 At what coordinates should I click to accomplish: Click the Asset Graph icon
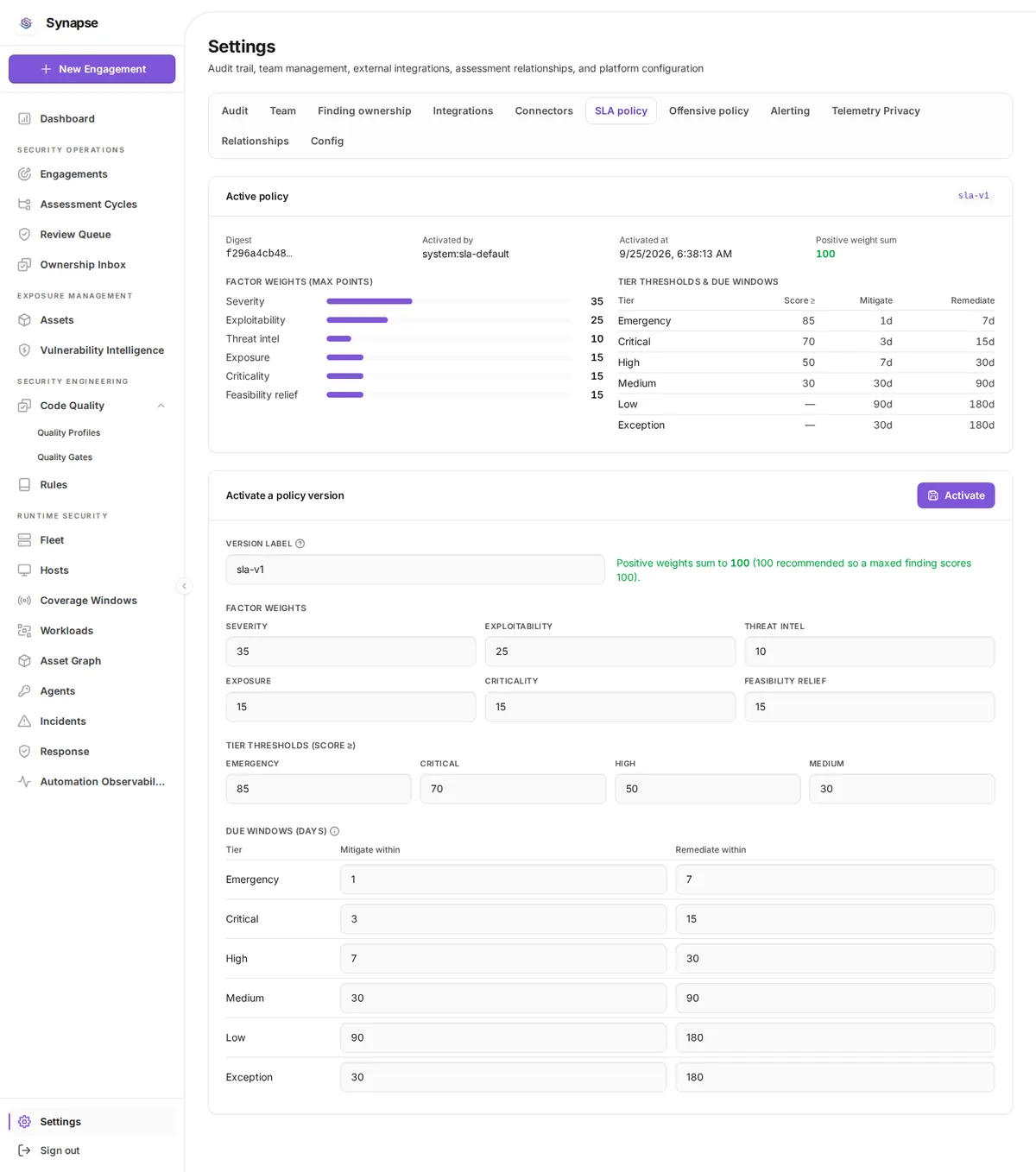24,661
